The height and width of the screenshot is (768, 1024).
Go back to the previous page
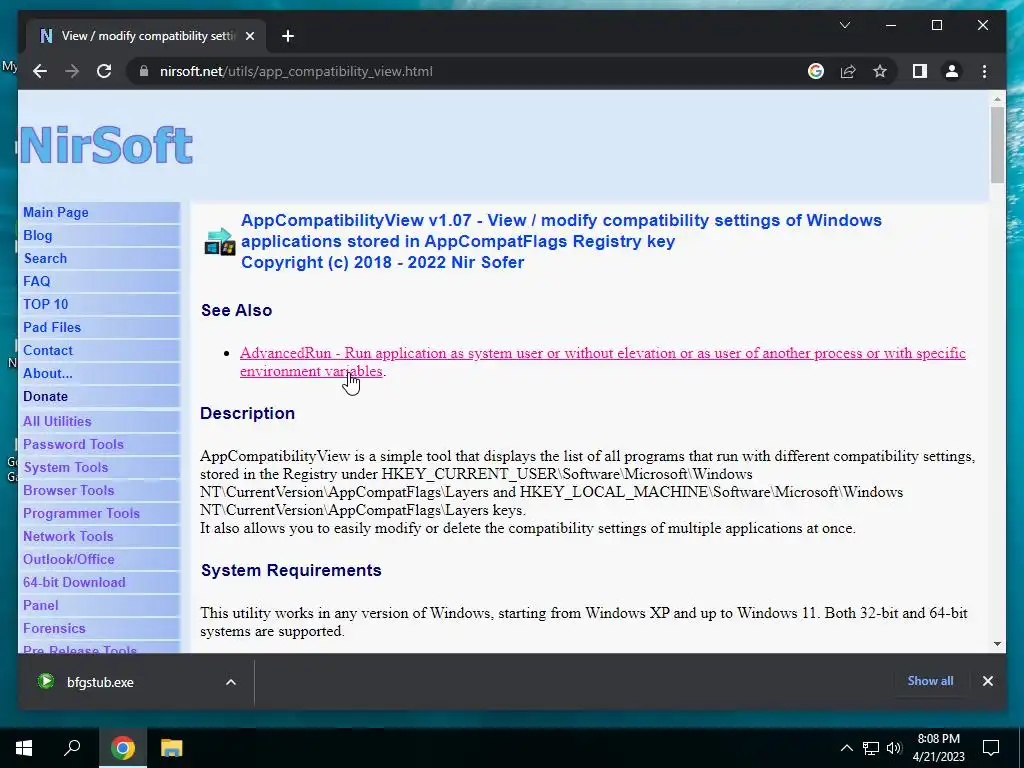click(40, 71)
